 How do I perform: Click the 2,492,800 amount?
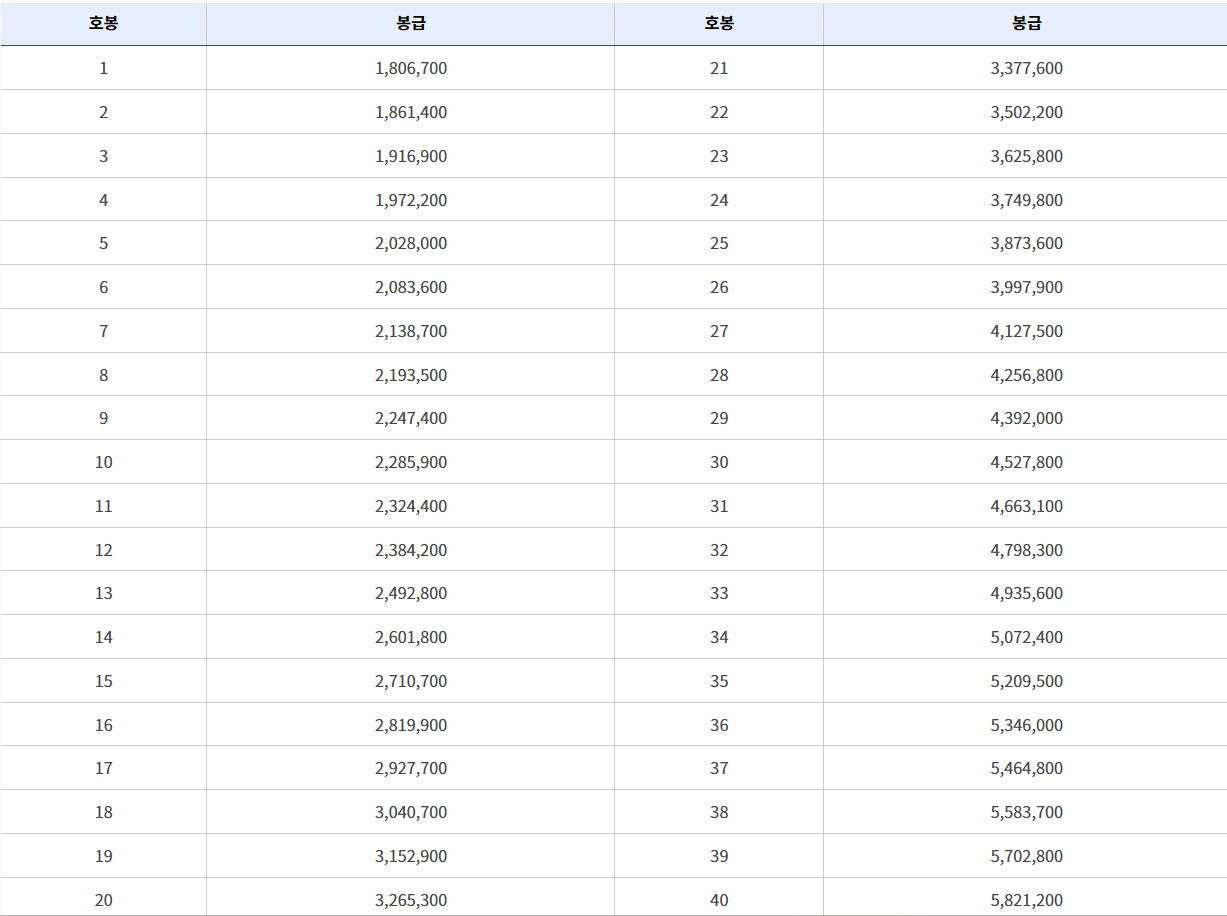tap(411, 593)
